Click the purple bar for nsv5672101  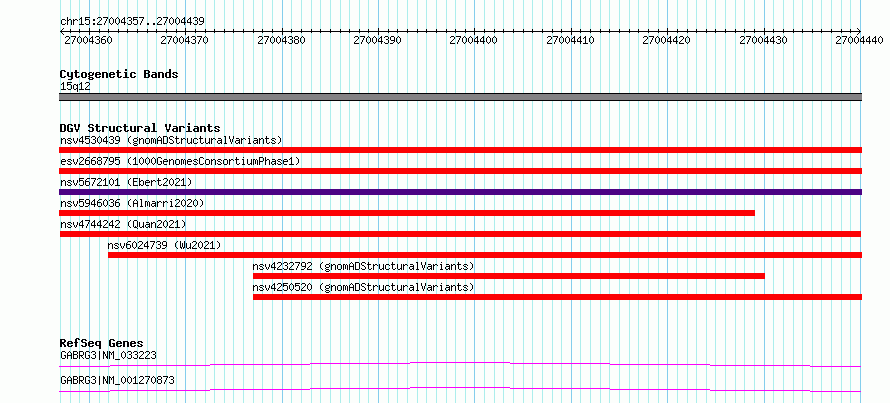click(x=460, y=192)
